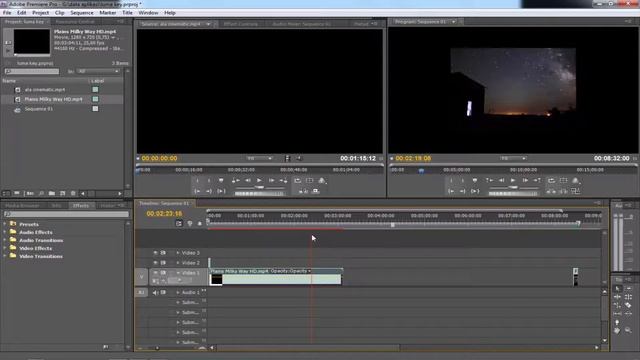
Task: Set unnumbered marker in Timeline panel
Action: click(200, 223)
